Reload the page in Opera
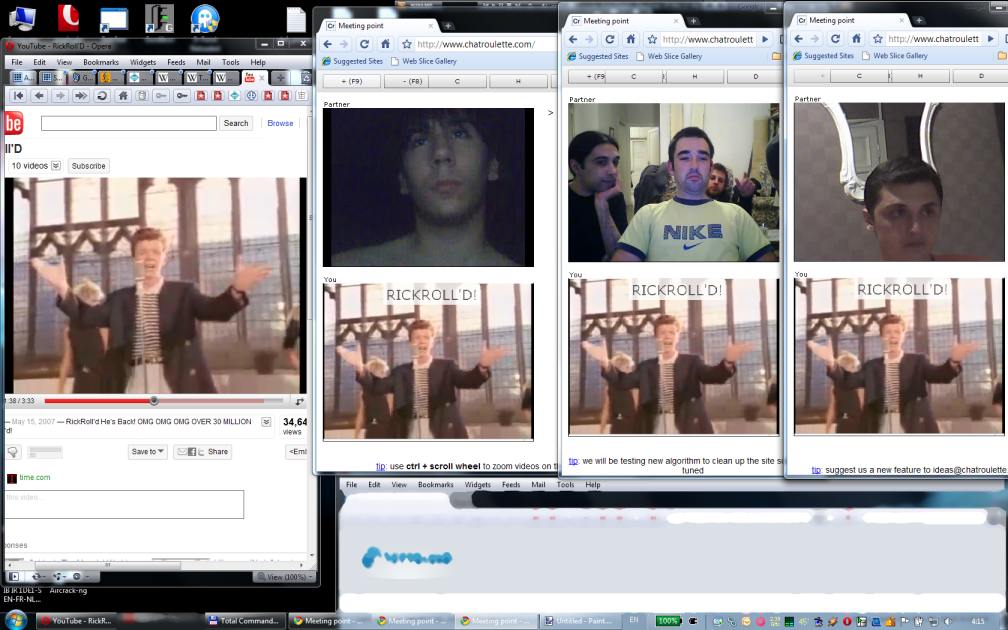The width and height of the screenshot is (1008, 630). [102, 96]
